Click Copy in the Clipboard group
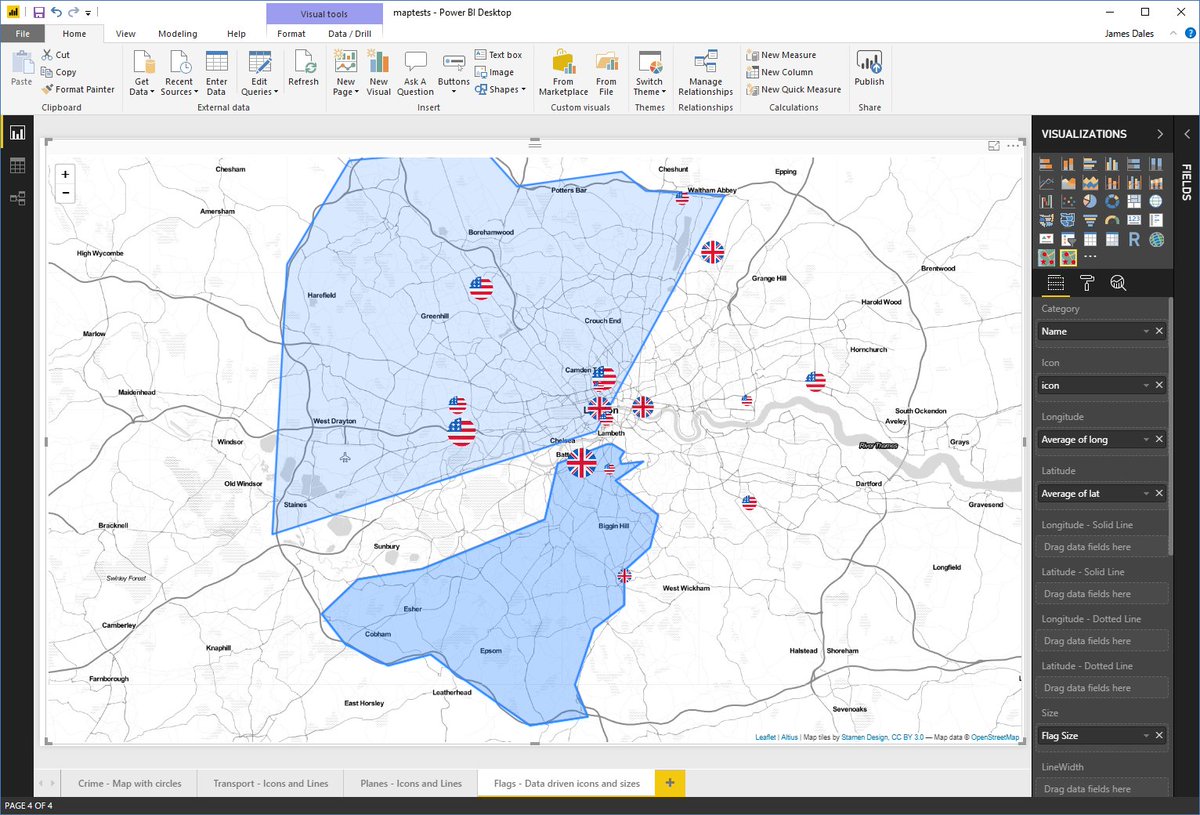 pyautogui.click(x=59, y=72)
